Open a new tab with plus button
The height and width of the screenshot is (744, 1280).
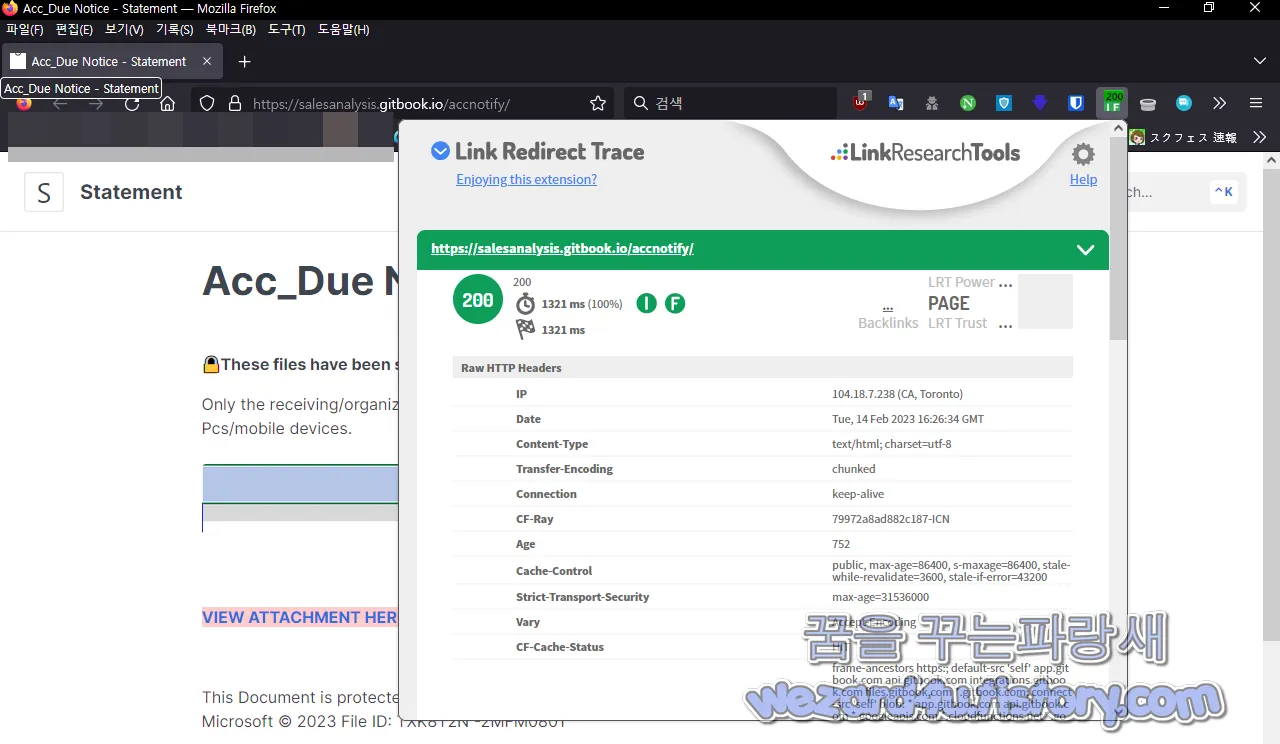[x=244, y=61]
